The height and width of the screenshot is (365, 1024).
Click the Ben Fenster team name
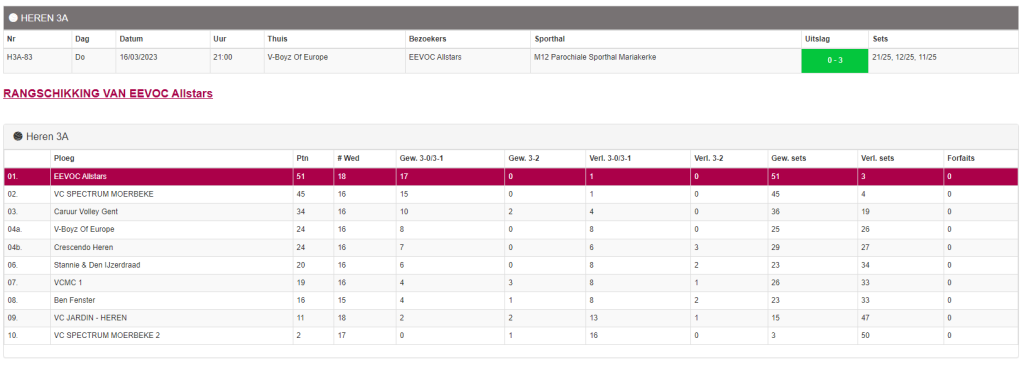click(x=74, y=300)
